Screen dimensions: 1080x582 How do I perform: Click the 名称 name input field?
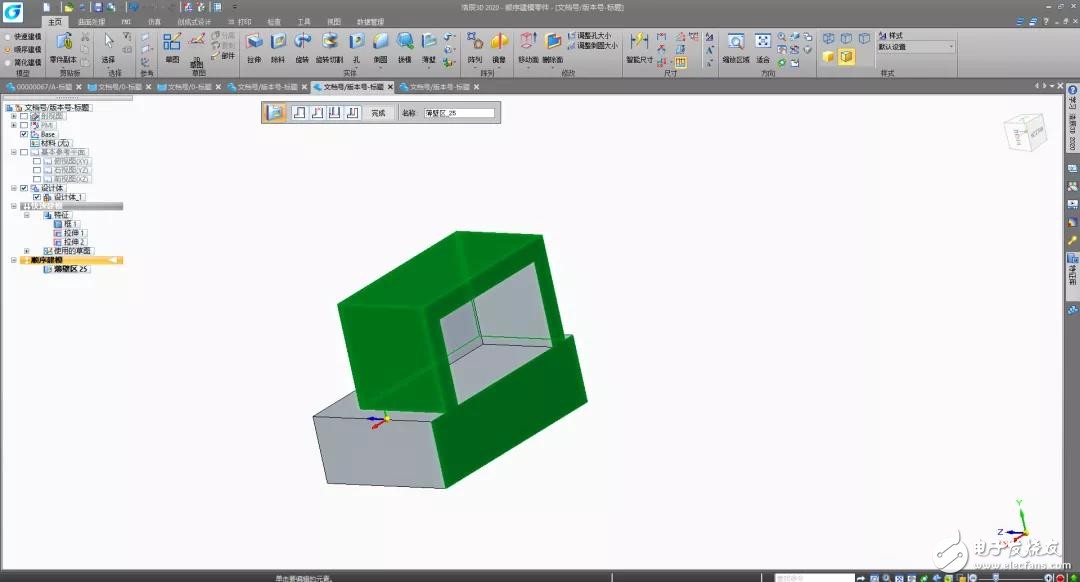pos(459,113)
